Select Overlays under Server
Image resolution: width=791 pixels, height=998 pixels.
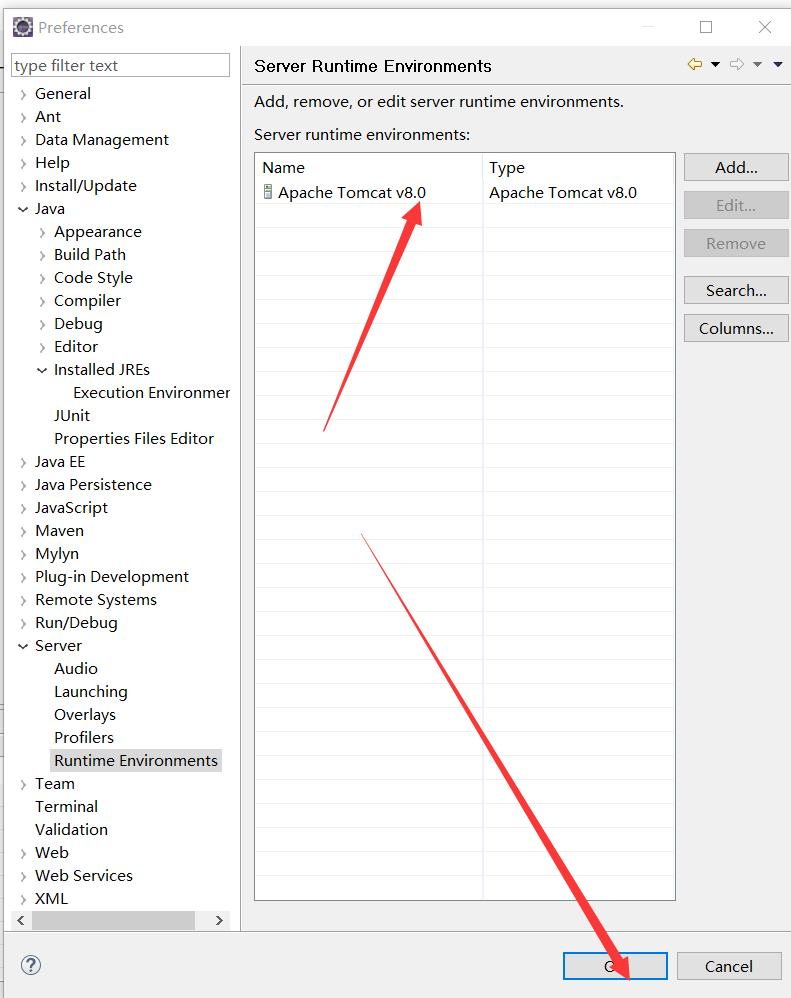pyautogui.click(x=85, y=715)
